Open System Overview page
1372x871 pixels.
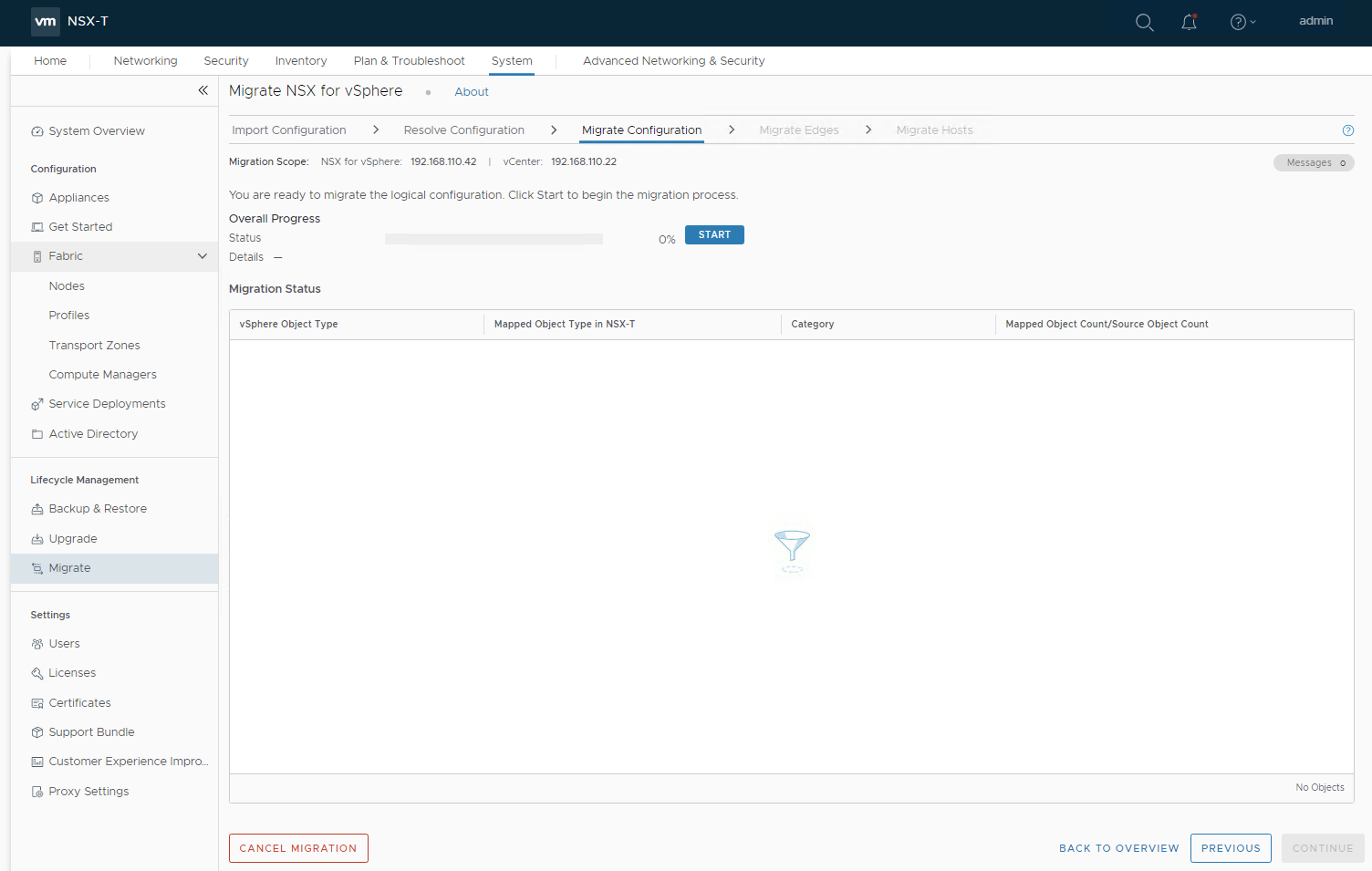point(97,131)
